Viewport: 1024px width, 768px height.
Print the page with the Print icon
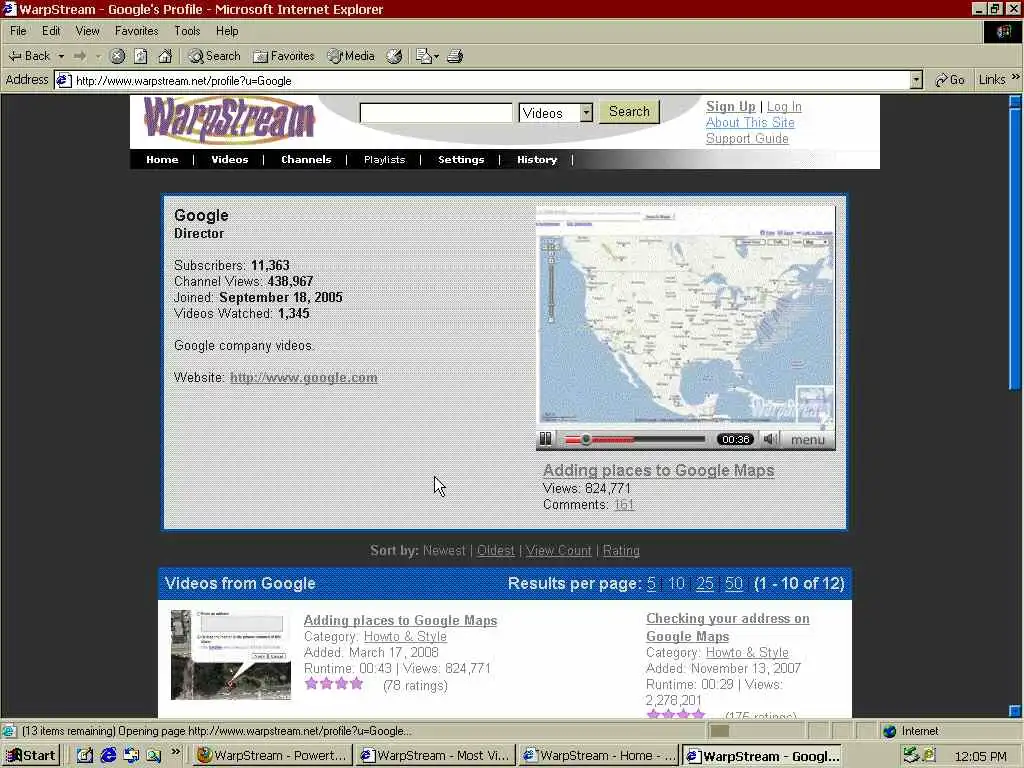click(x=455, y=56)
